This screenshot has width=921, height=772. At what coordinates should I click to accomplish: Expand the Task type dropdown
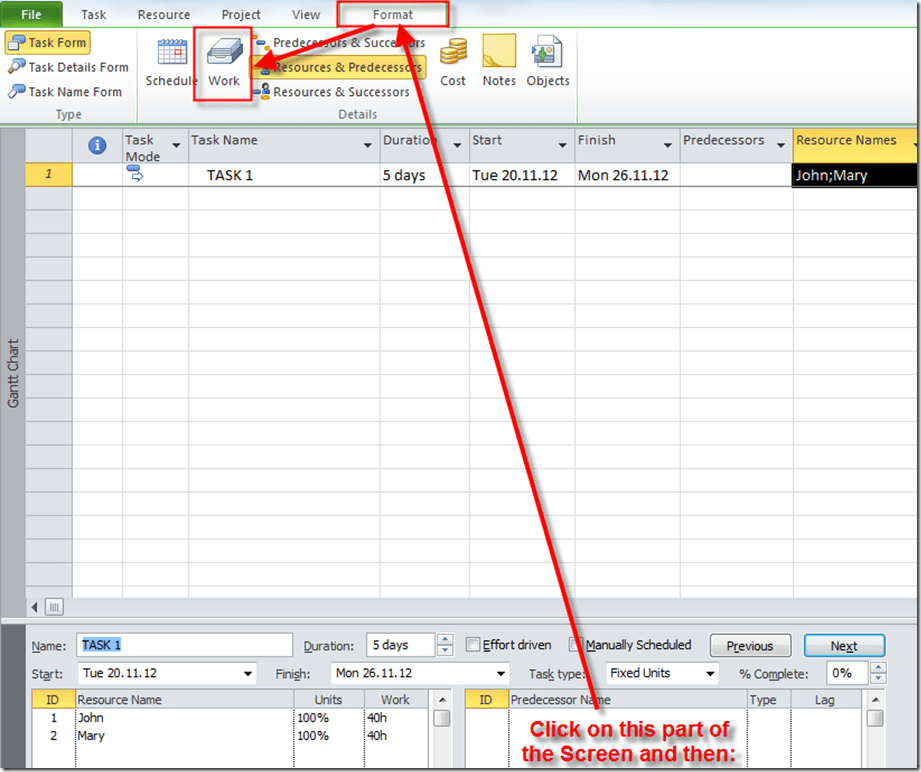[710, 673]
